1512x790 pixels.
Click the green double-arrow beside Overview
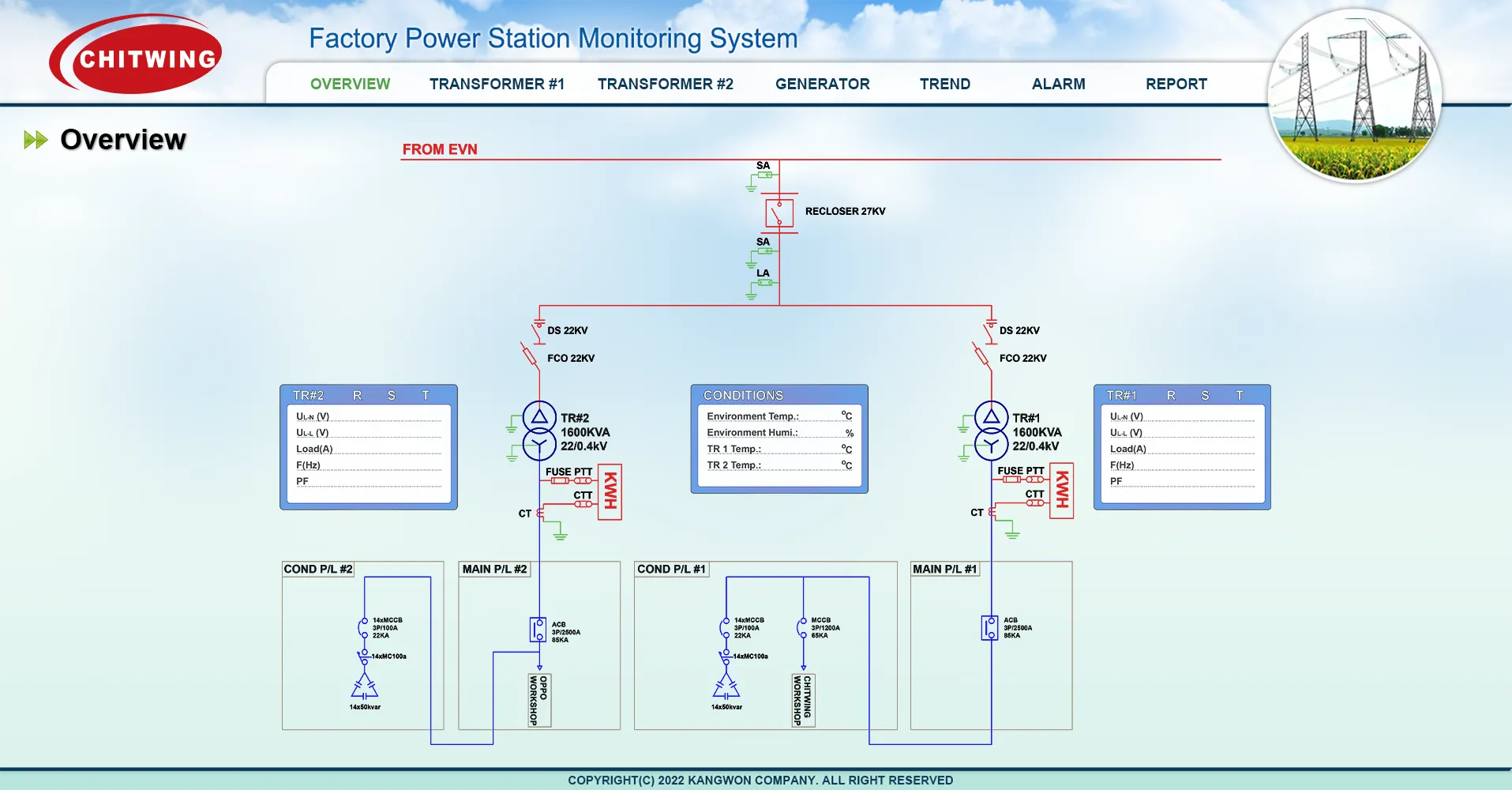pyautogui.click(x=36, y=140)
